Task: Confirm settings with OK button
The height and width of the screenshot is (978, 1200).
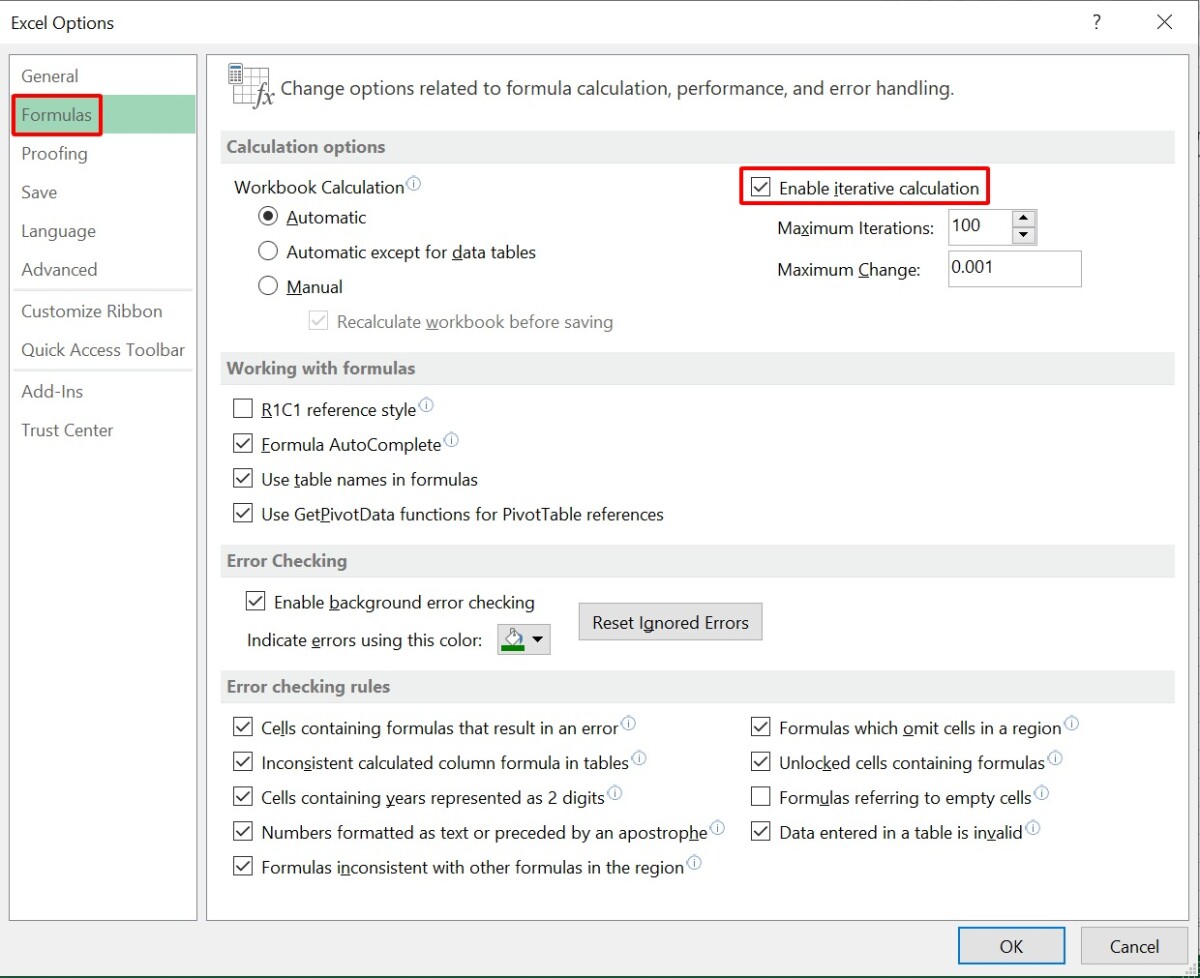Action: tap(1011, 946)
